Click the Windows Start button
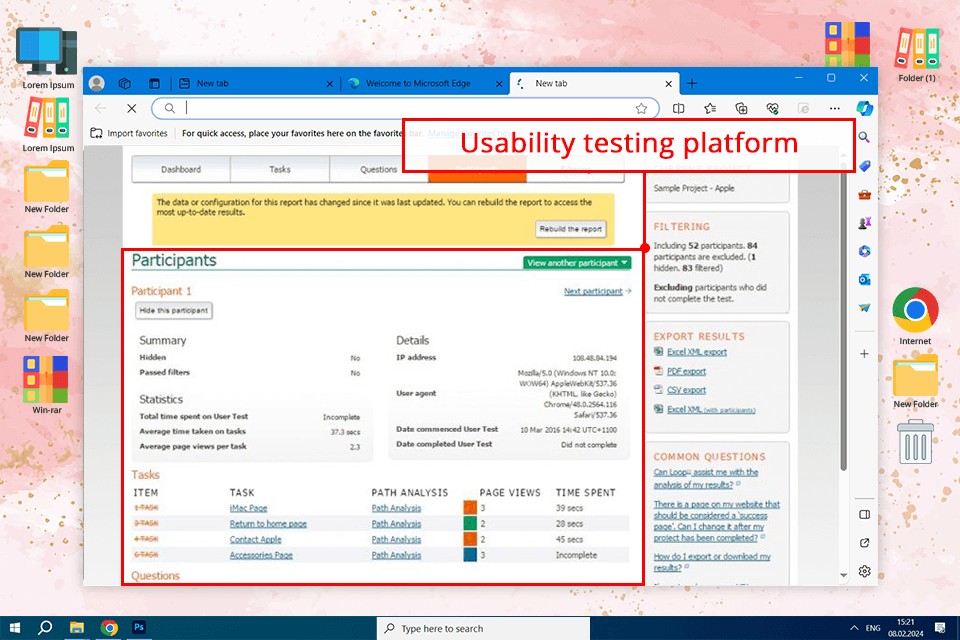The image size is (960, 640). (x=15, y=628)
